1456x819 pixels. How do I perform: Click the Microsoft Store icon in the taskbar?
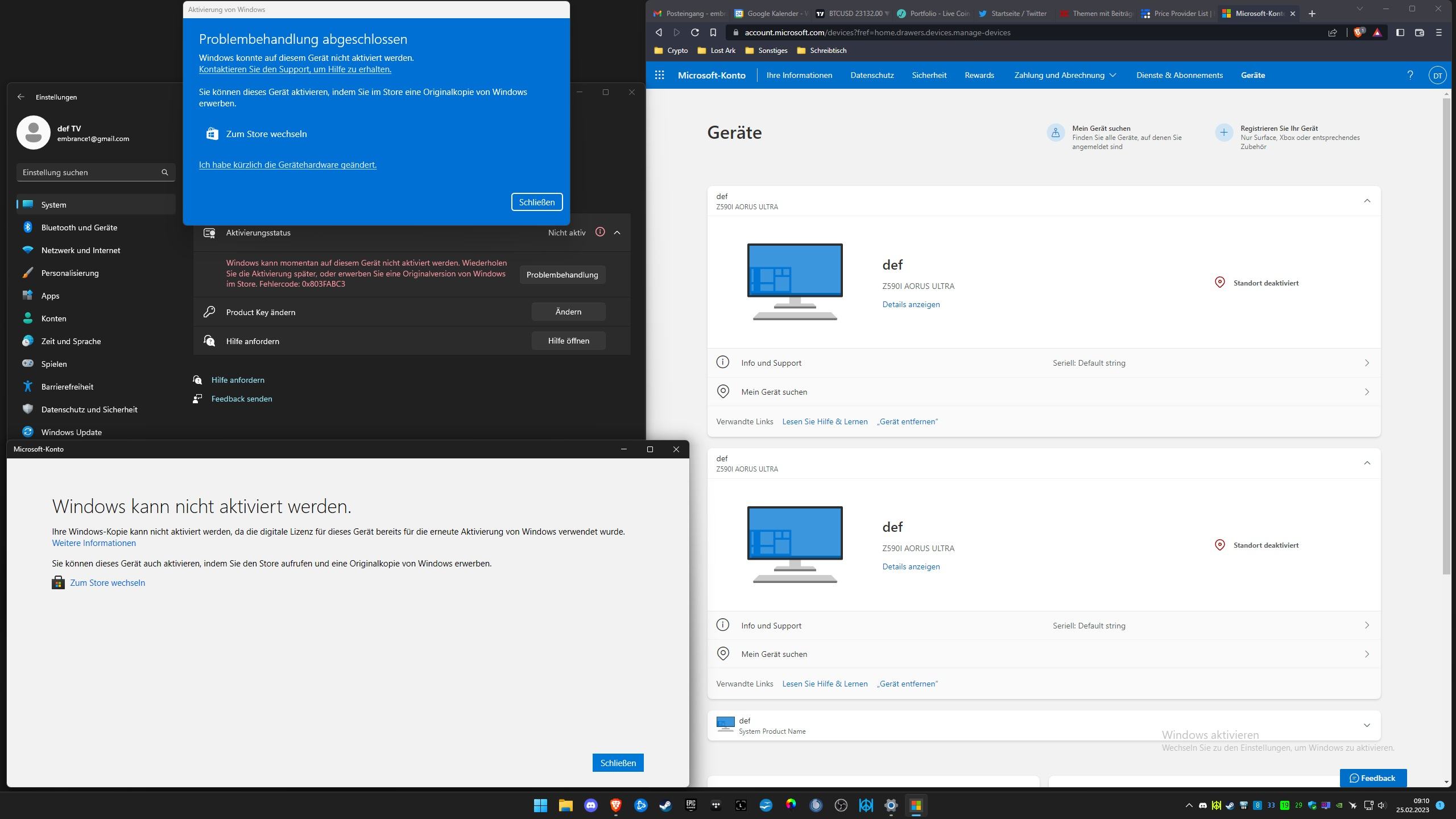point(916,805)
